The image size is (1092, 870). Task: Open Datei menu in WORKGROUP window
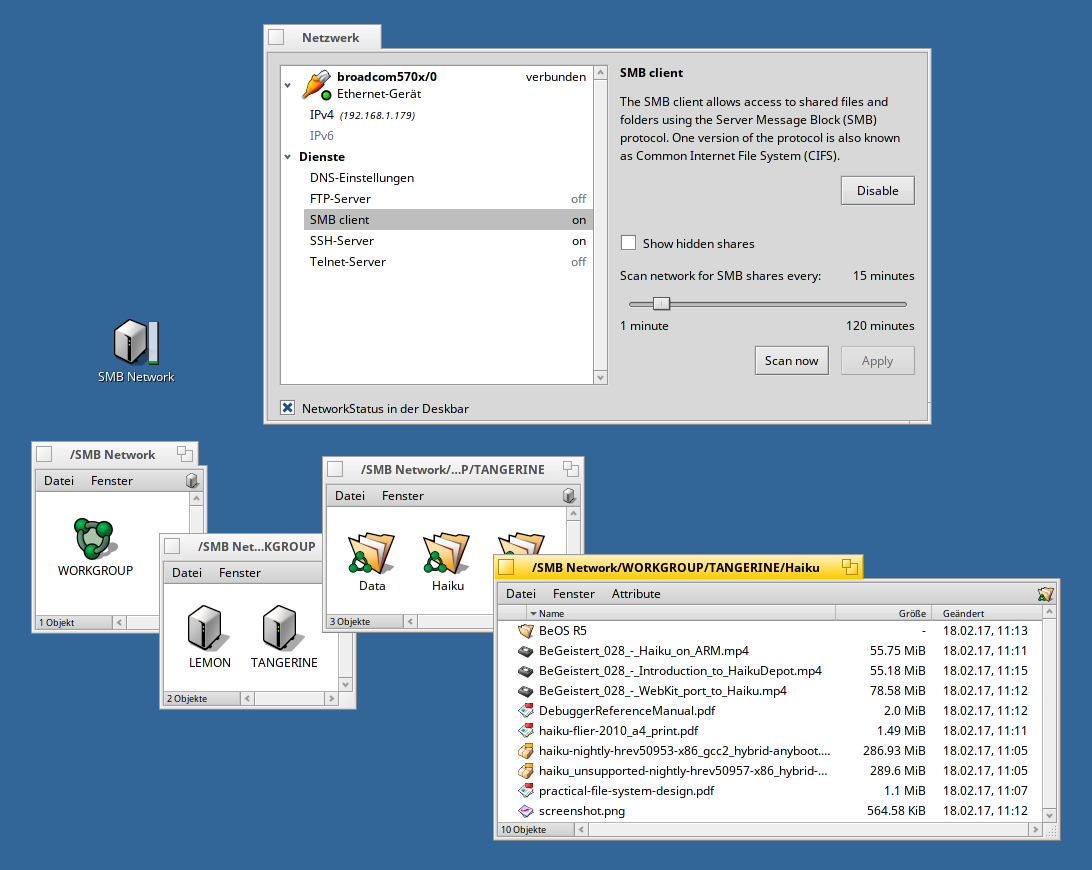(x=187, y=573)
